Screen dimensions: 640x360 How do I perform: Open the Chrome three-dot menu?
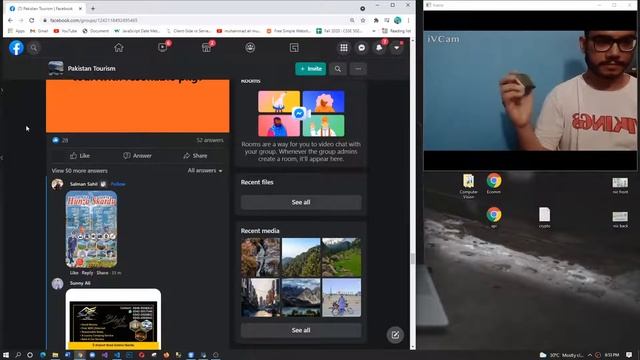tap(409, 20)
